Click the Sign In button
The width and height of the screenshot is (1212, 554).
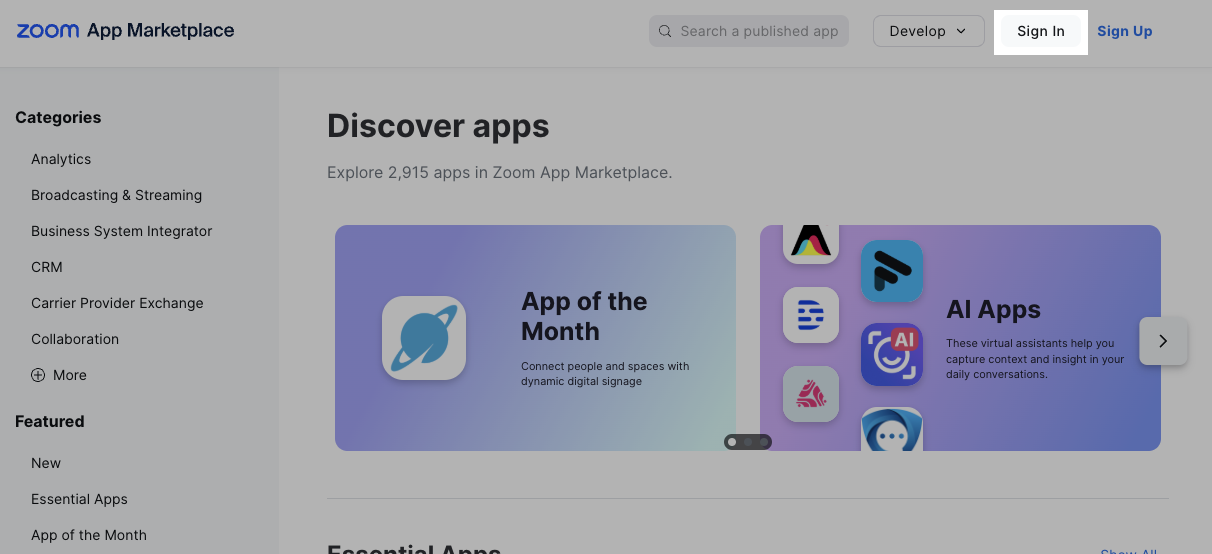1041,31
